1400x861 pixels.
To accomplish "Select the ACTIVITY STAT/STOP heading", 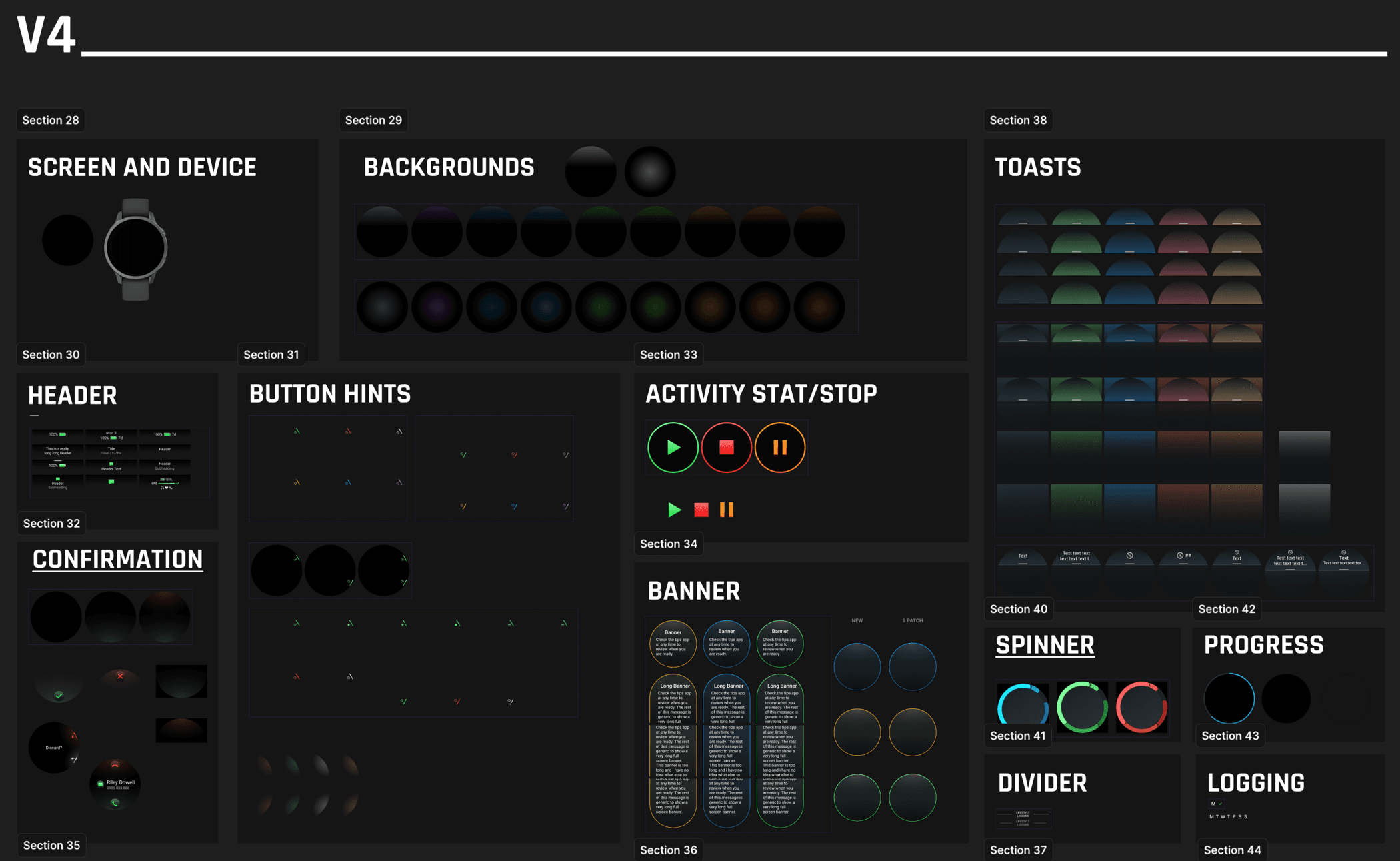I will click(x=761, y=393).
